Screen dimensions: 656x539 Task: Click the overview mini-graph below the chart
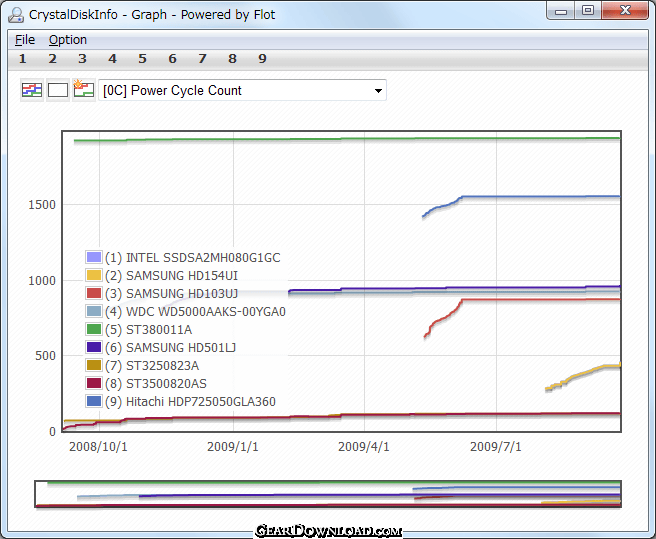click(x=328, y=494)
